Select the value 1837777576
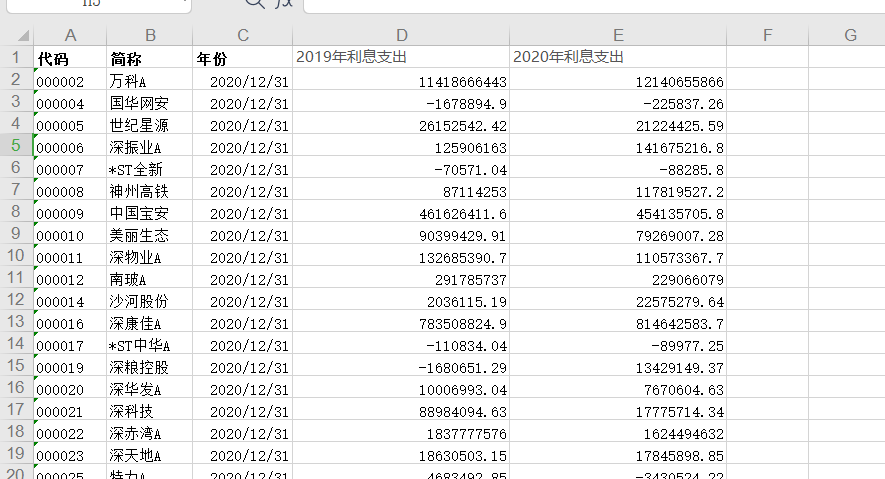 [401, 431]
